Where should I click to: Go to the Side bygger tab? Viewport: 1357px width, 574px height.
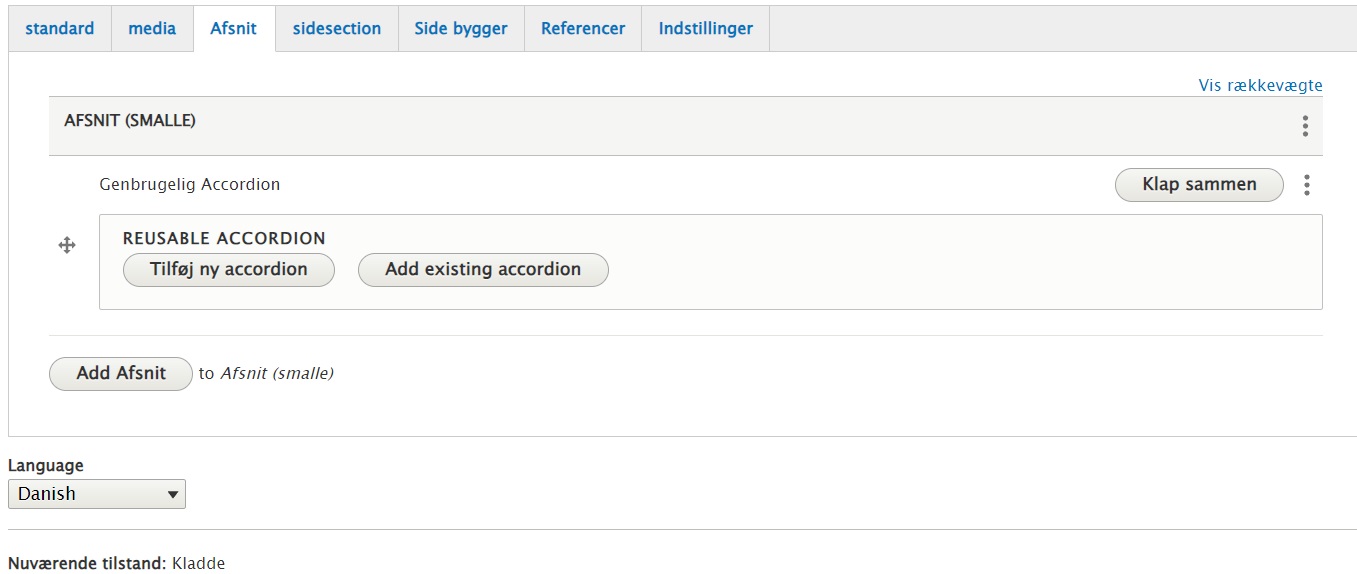click(461, 29)
